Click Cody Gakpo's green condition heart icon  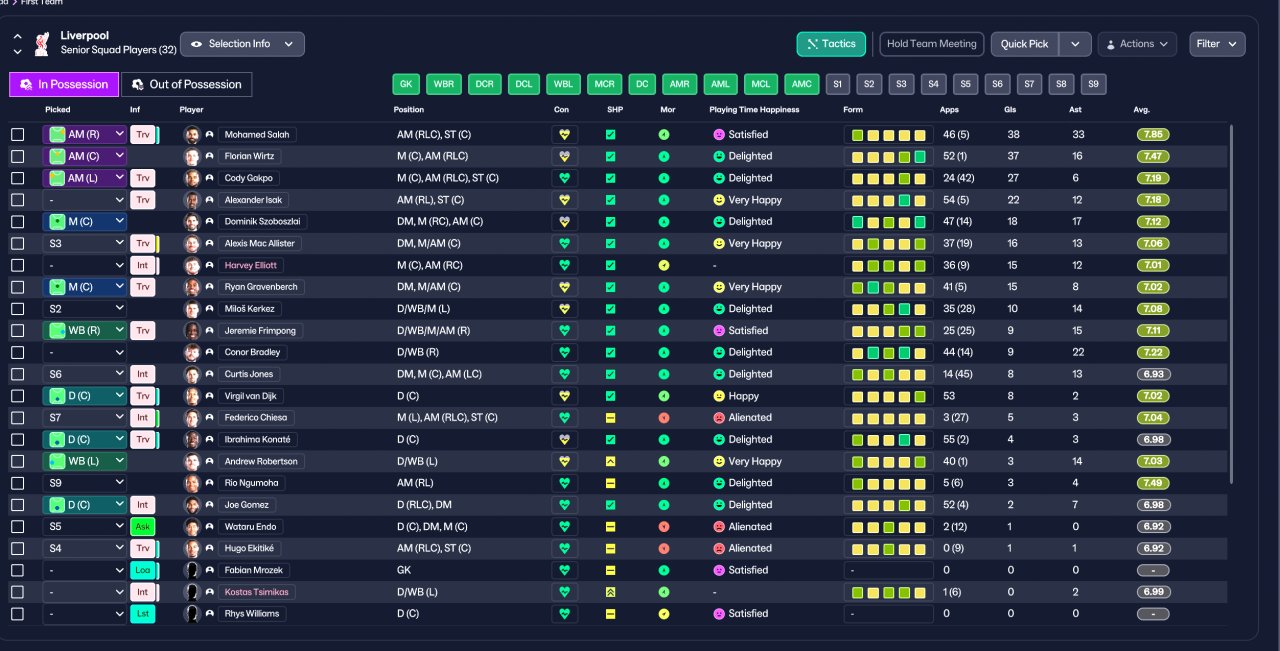click(564, 178)
